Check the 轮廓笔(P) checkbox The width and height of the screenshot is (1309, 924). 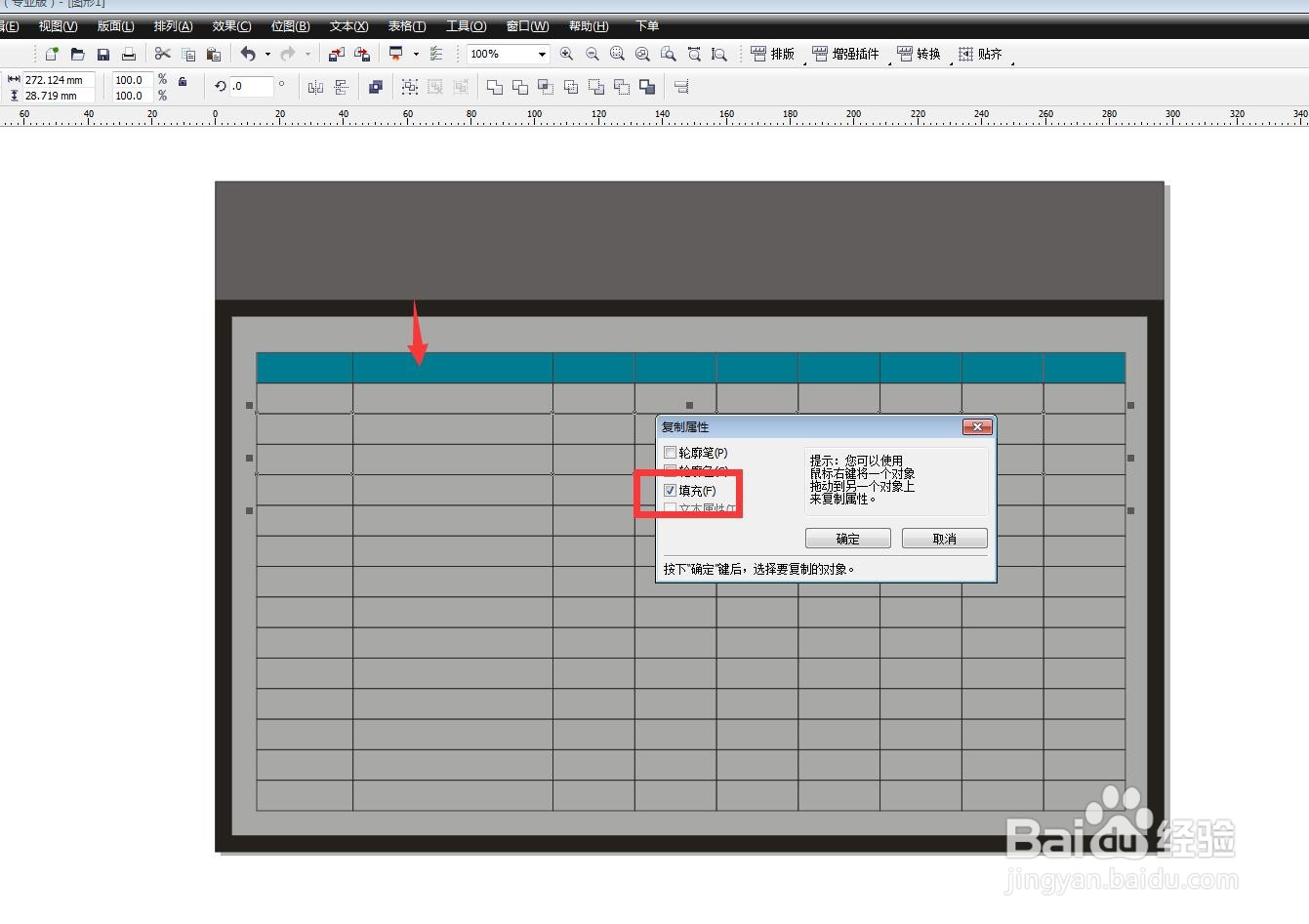[670, 453]
